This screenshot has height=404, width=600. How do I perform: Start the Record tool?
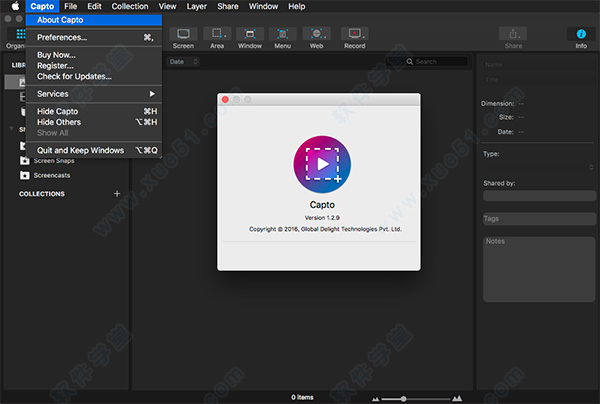tap(355, 34)
